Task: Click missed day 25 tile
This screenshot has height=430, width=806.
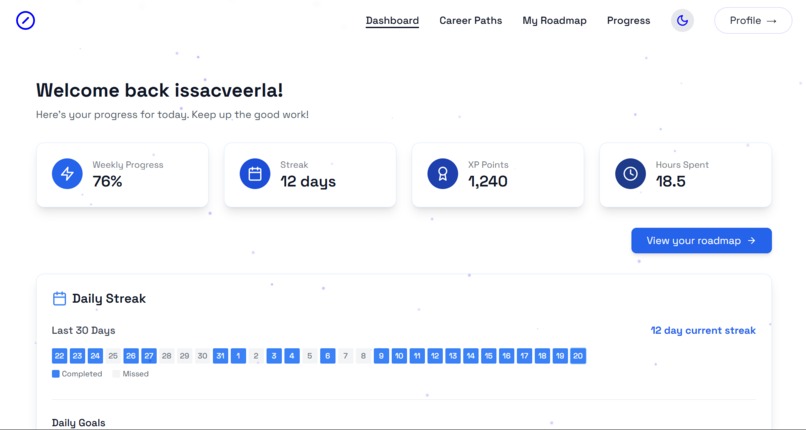Action: click(x=113, y=356)
